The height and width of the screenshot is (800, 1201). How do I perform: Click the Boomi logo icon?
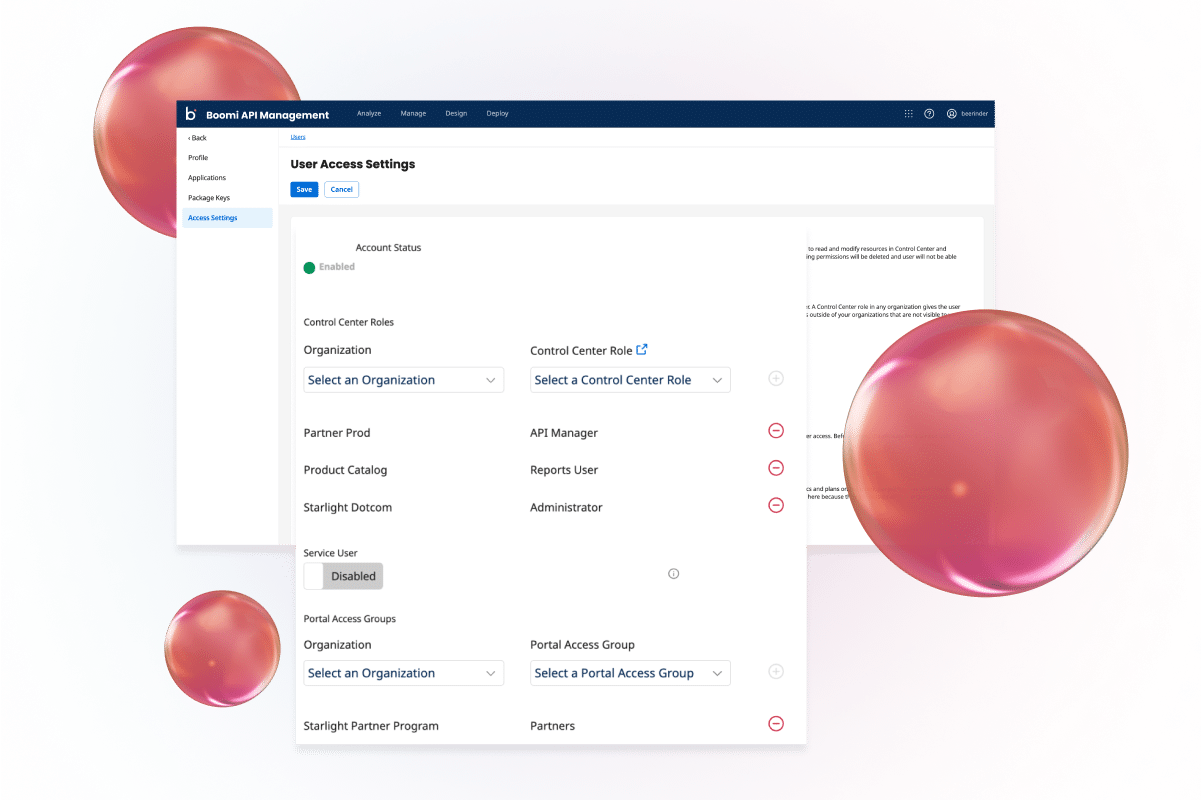[x=191, y=114]
